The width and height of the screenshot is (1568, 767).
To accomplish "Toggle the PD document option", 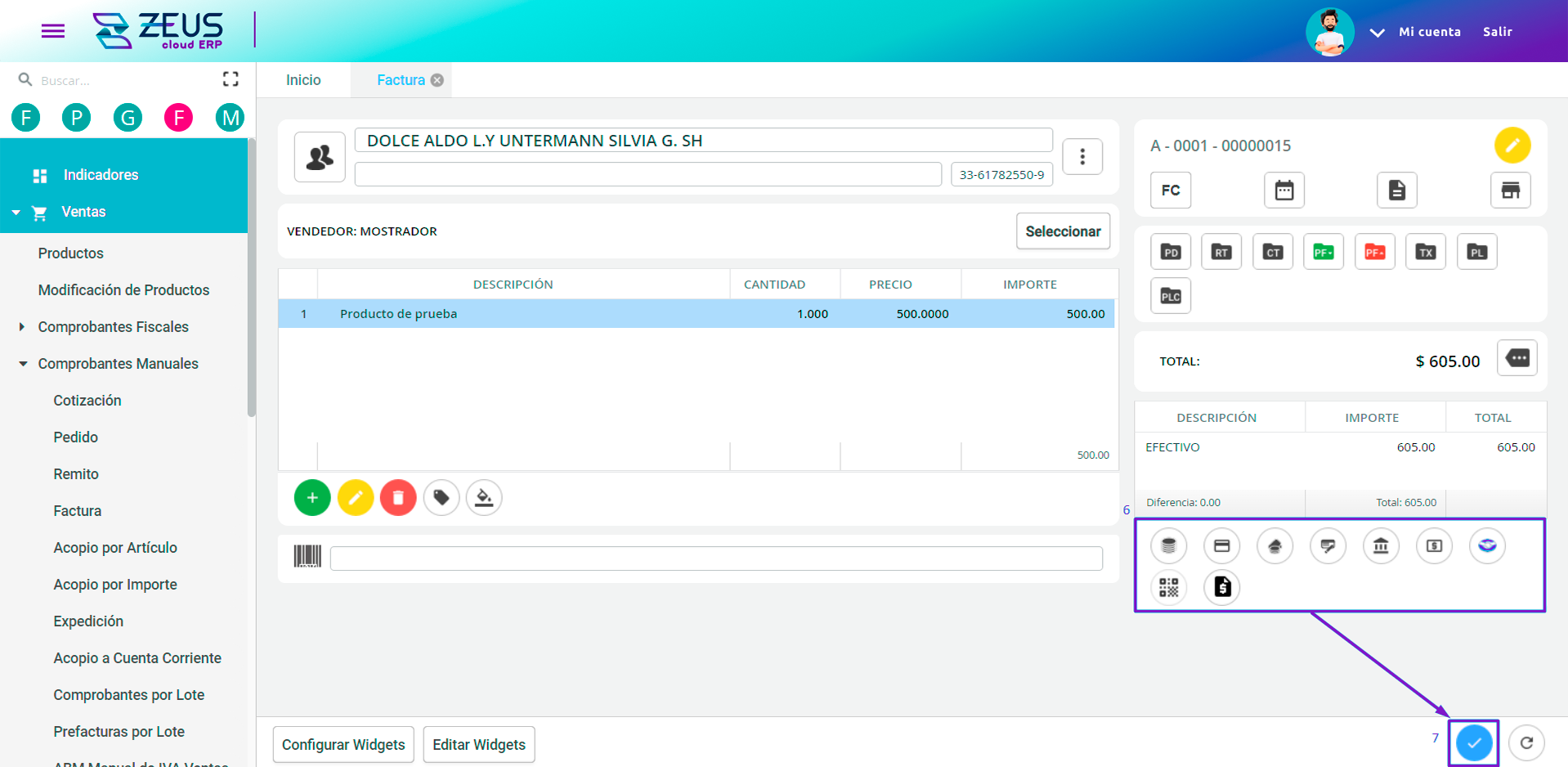I will (1170, 251).
